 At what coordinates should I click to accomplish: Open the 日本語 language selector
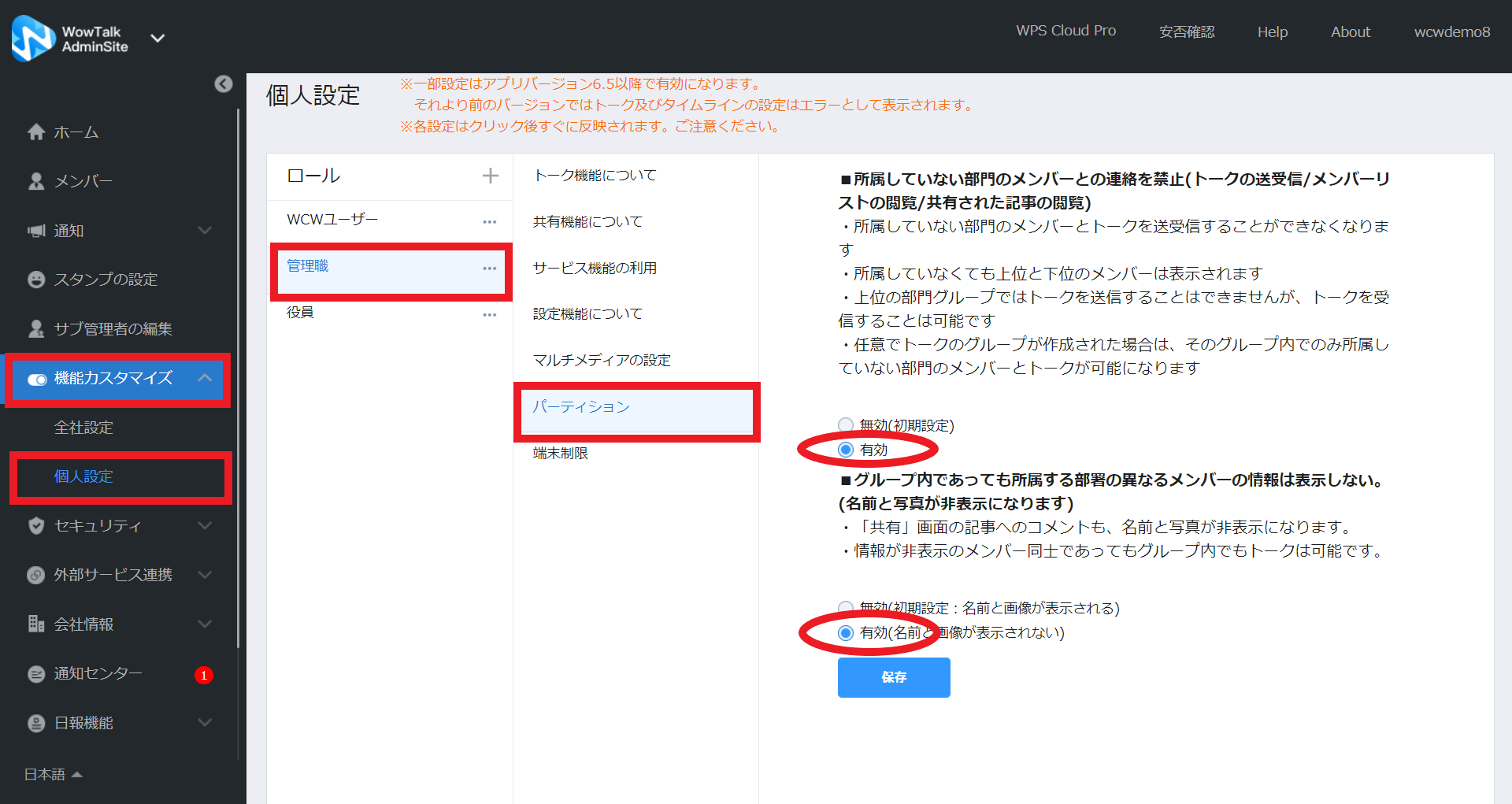click(x=53, y=775)
